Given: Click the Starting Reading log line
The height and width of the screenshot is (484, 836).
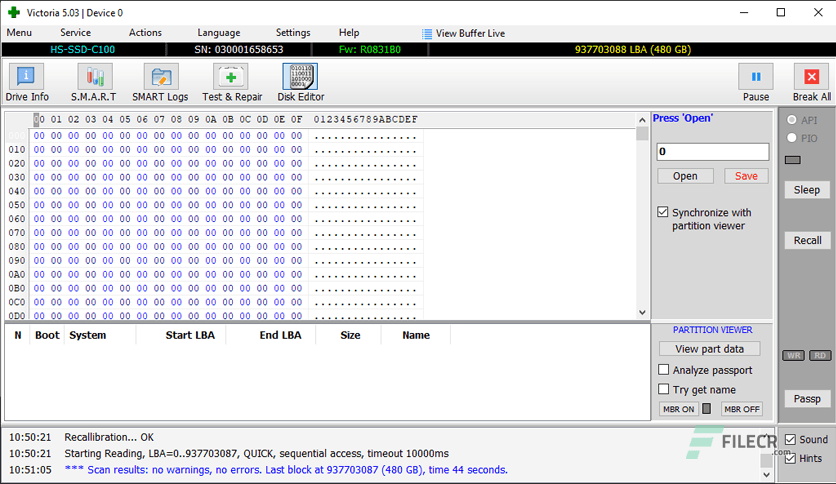Looking at the screenshot, I should 256,453.
